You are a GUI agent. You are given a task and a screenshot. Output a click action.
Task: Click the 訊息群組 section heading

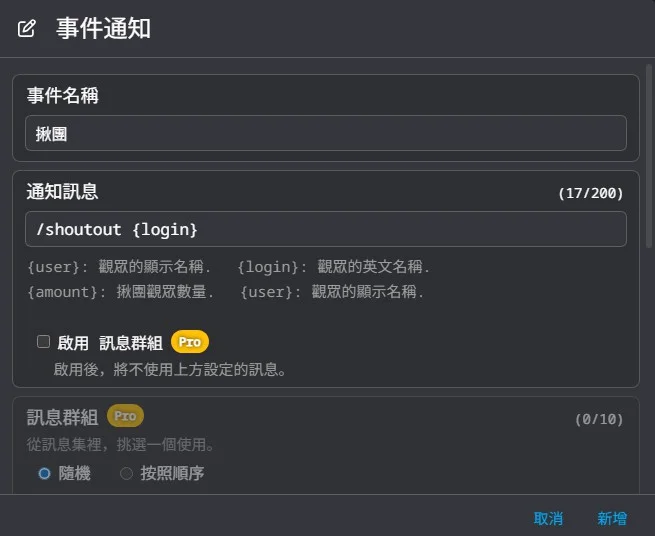coord(63,417)
